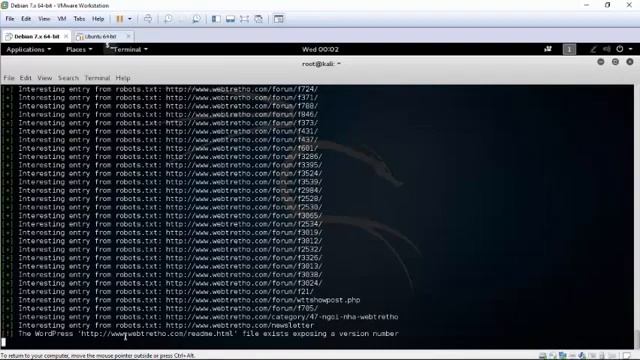The width and height of the screenshot is (640, 360).
Task: Maximize the root@kali terminal window
Action: point(615,62)
